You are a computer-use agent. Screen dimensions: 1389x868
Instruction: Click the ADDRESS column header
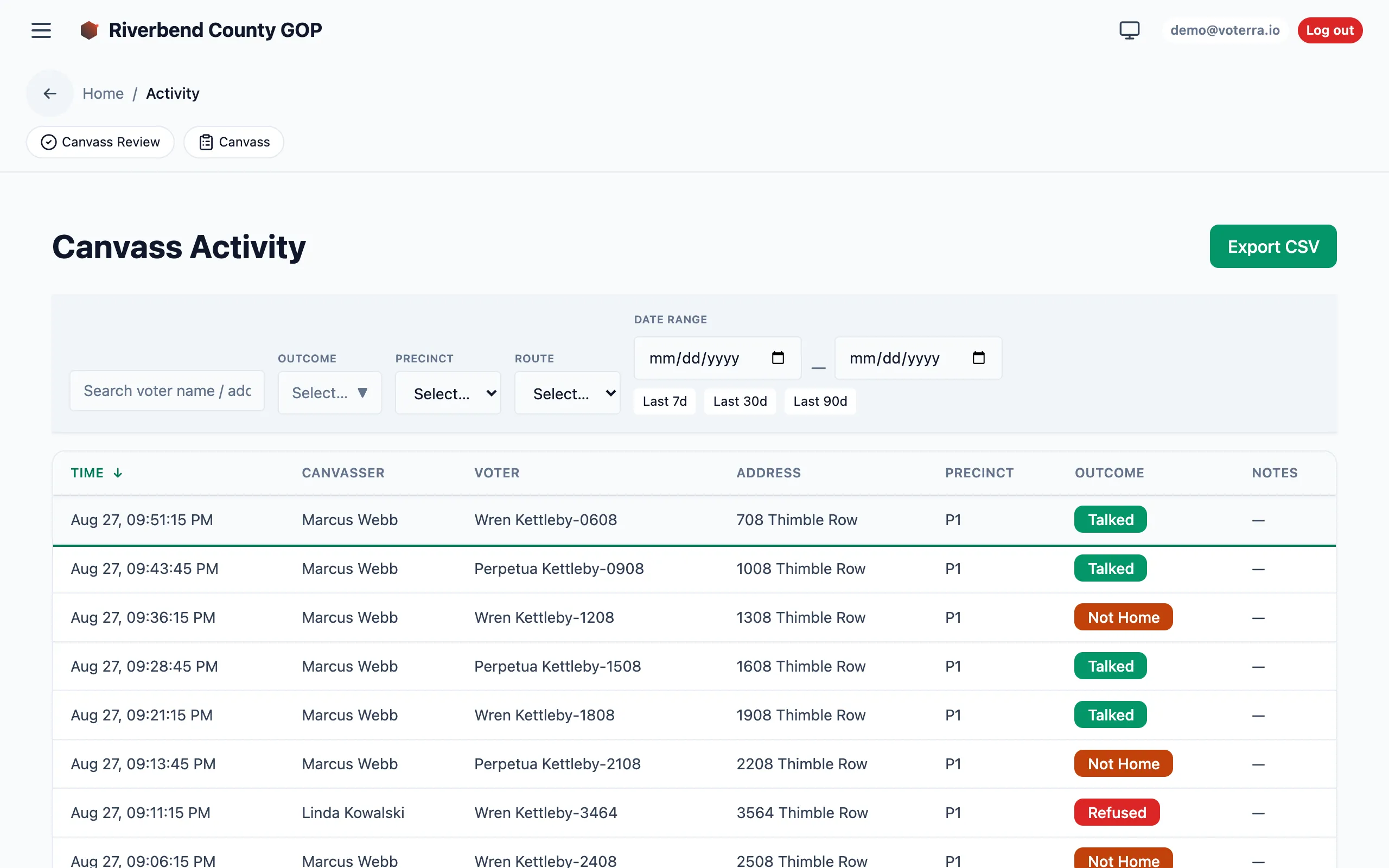click(x=768, y=473)
